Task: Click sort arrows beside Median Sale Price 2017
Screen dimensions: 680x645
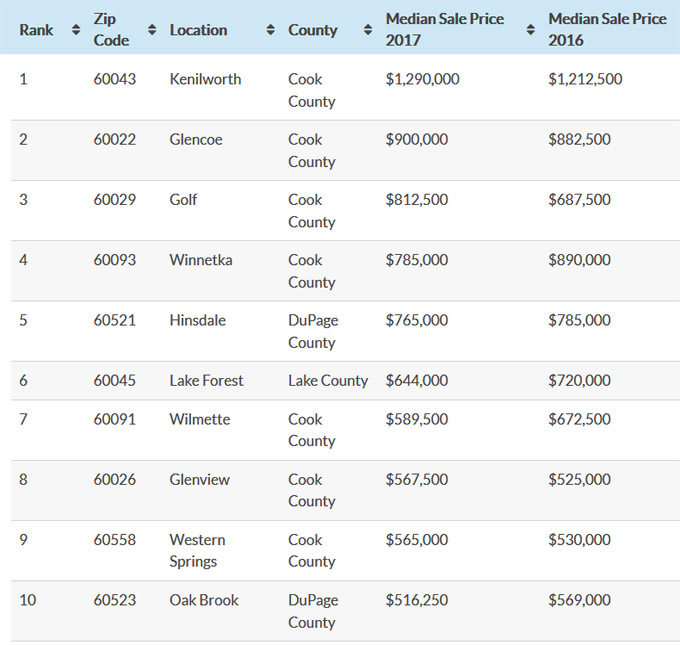Action: click(x=531, y=30)
